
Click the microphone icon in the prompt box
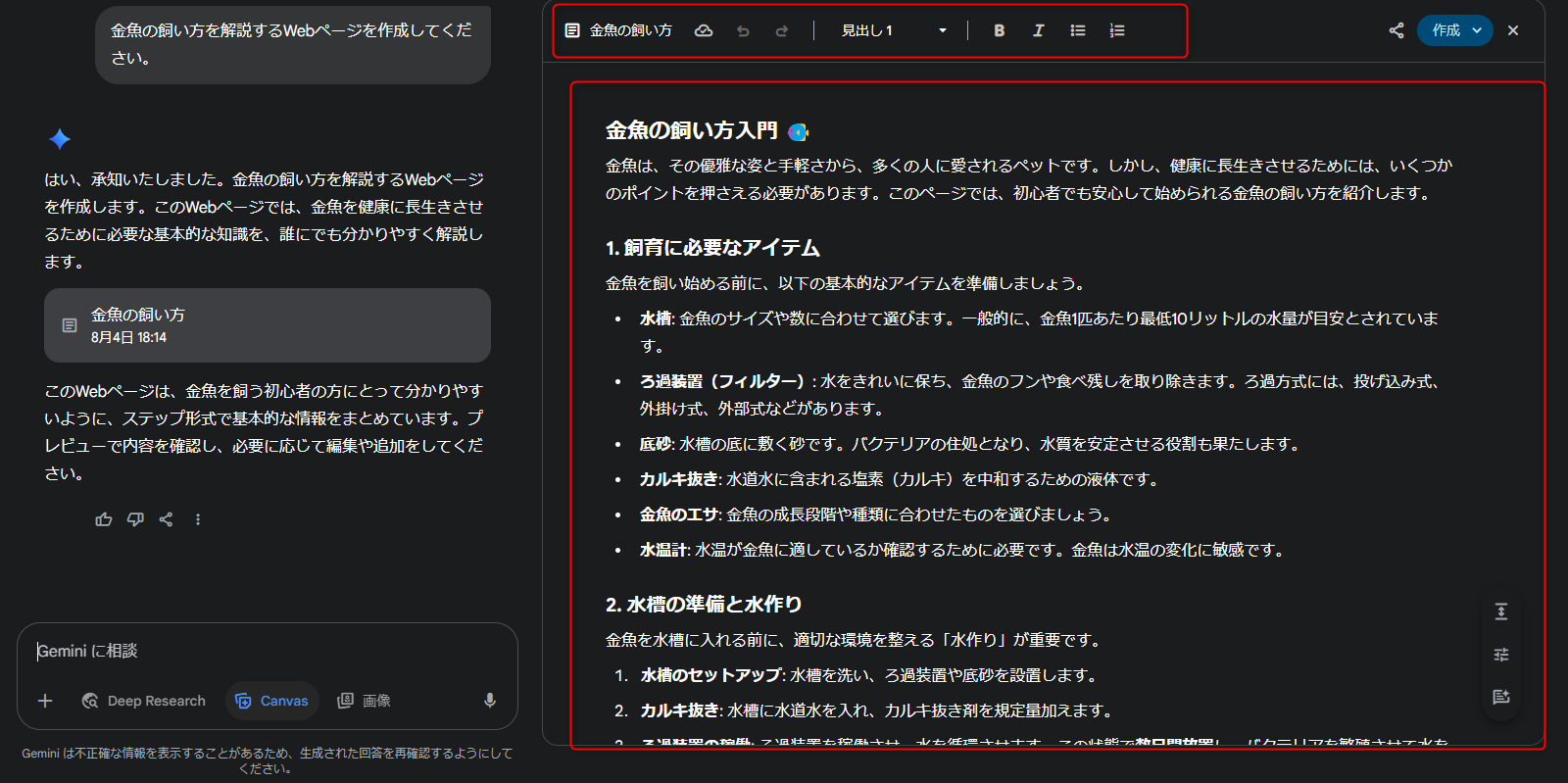click(490, 701)
